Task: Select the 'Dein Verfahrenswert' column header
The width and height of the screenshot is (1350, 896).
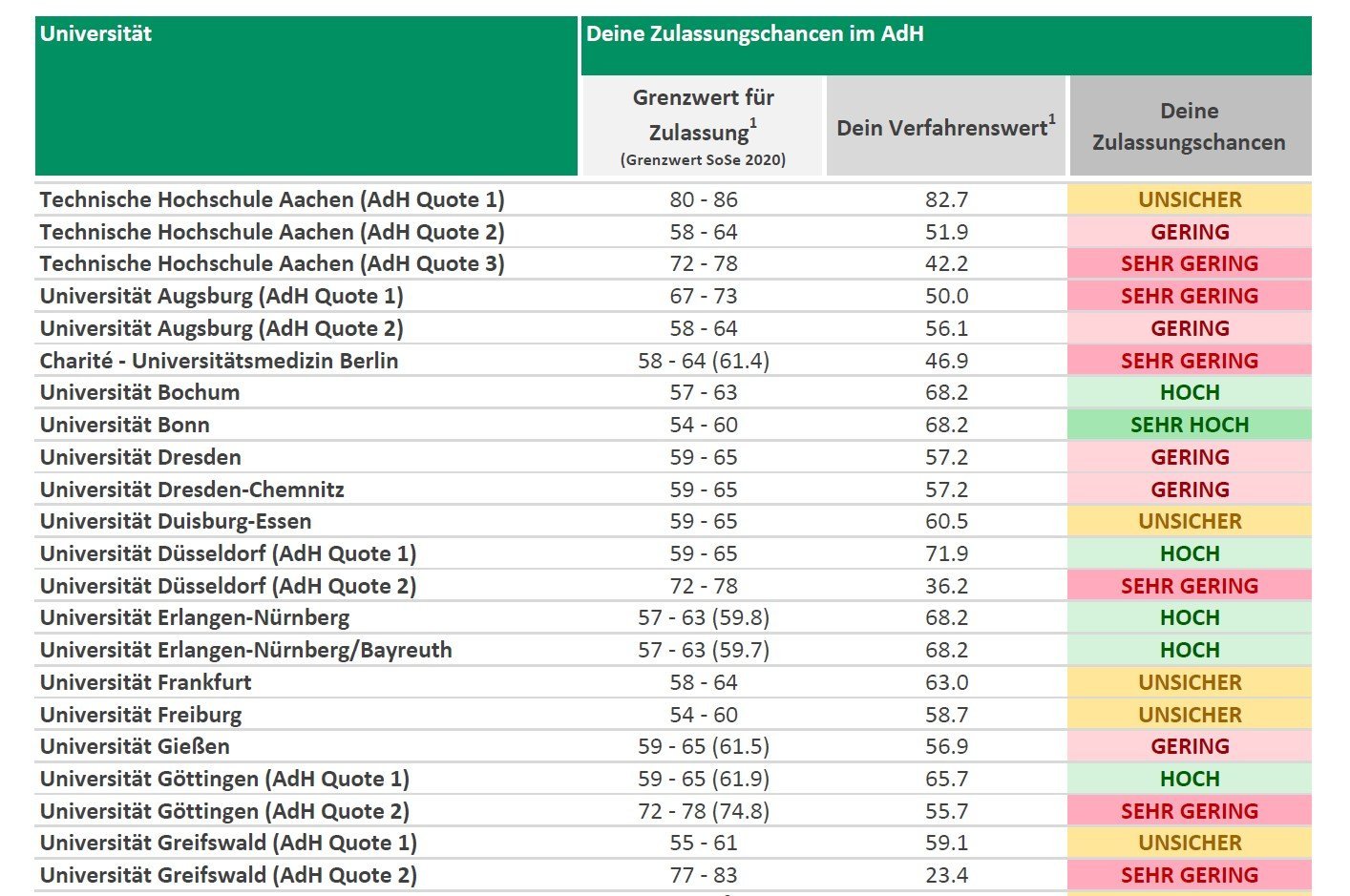Action: (x=945, y=128)
